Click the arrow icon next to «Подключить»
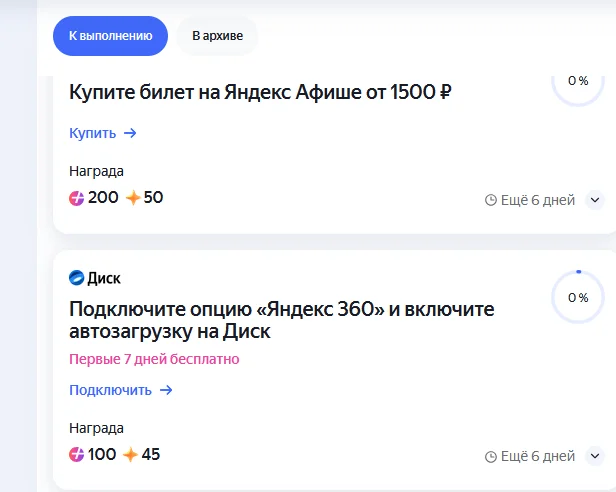 pos(166,390)
